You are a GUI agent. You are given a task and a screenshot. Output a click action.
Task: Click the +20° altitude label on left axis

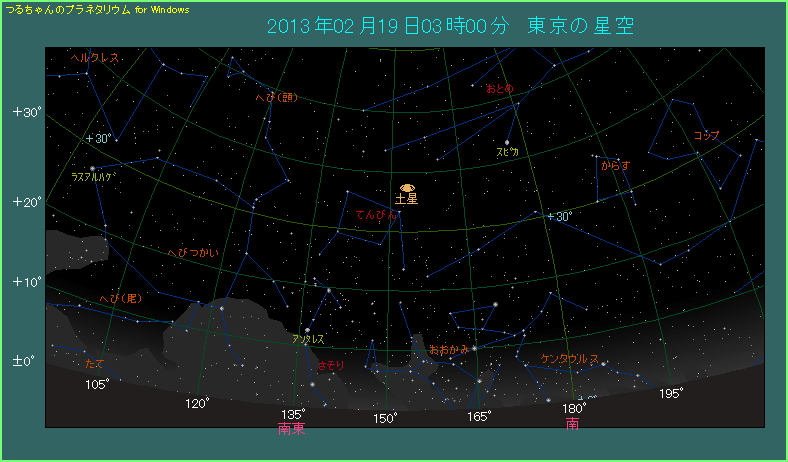tap(27, 202)
